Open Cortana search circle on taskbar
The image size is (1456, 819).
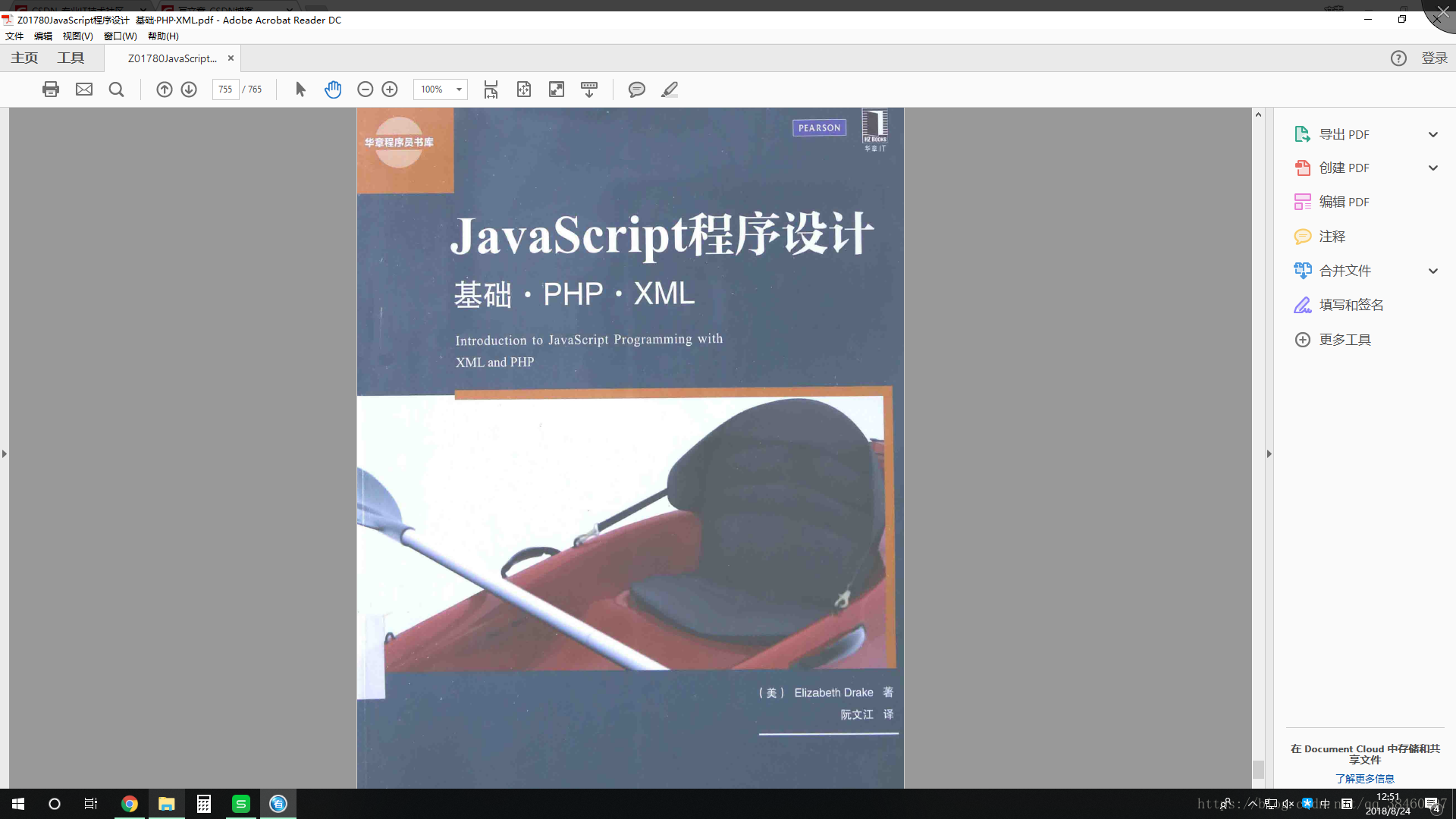pos(54,804)
